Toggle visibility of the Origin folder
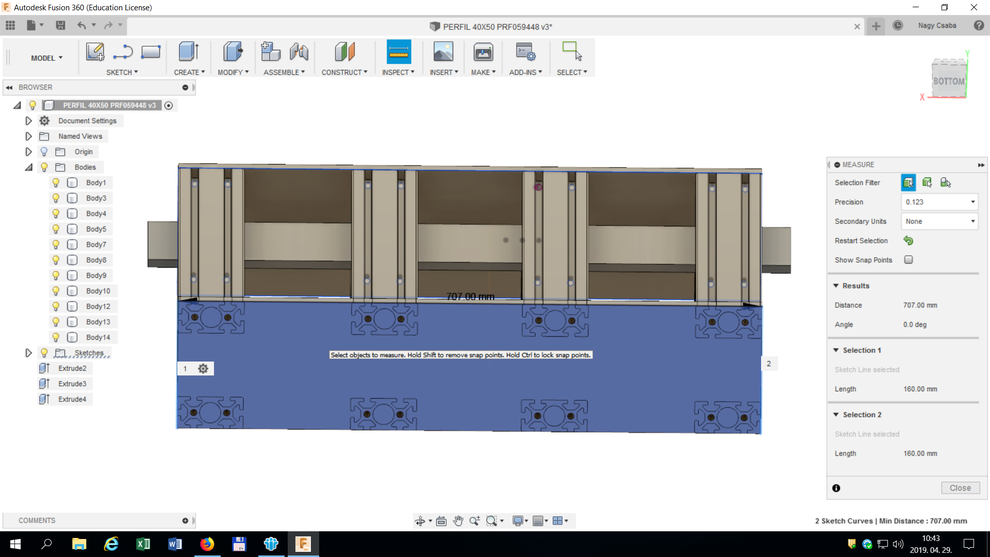 [x=44, y=152]
